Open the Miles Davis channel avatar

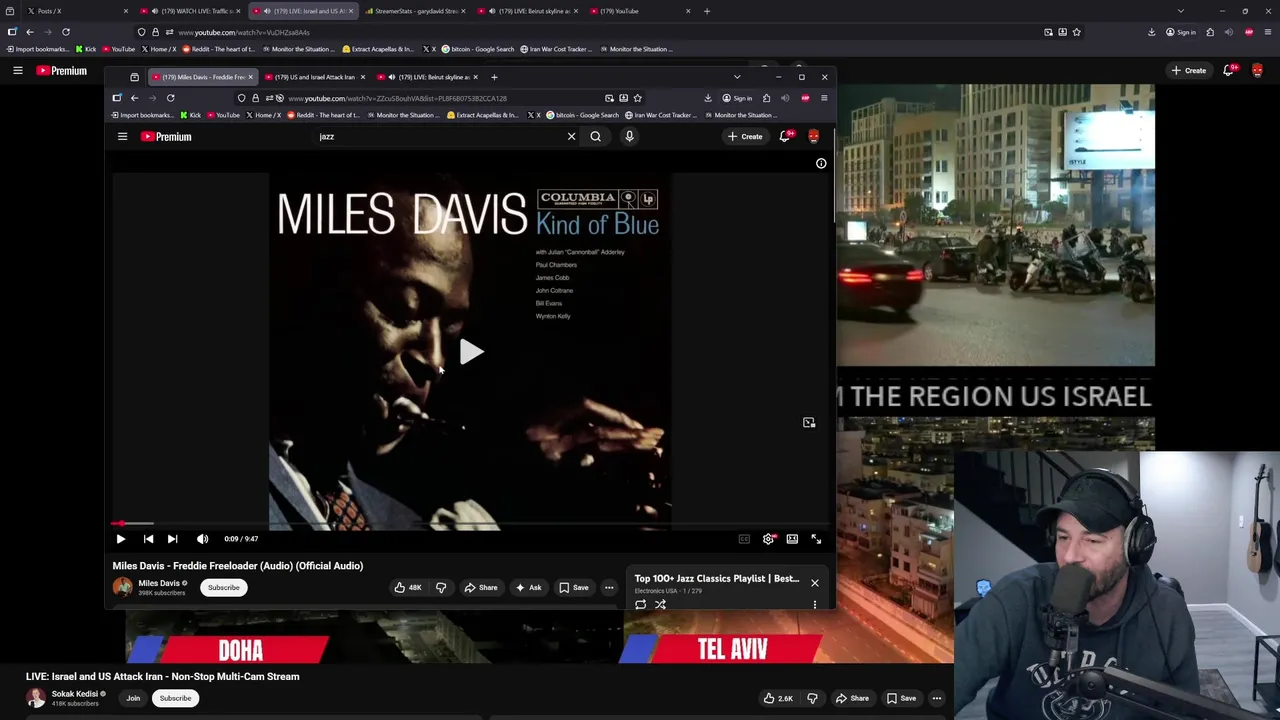click(122, 587)
